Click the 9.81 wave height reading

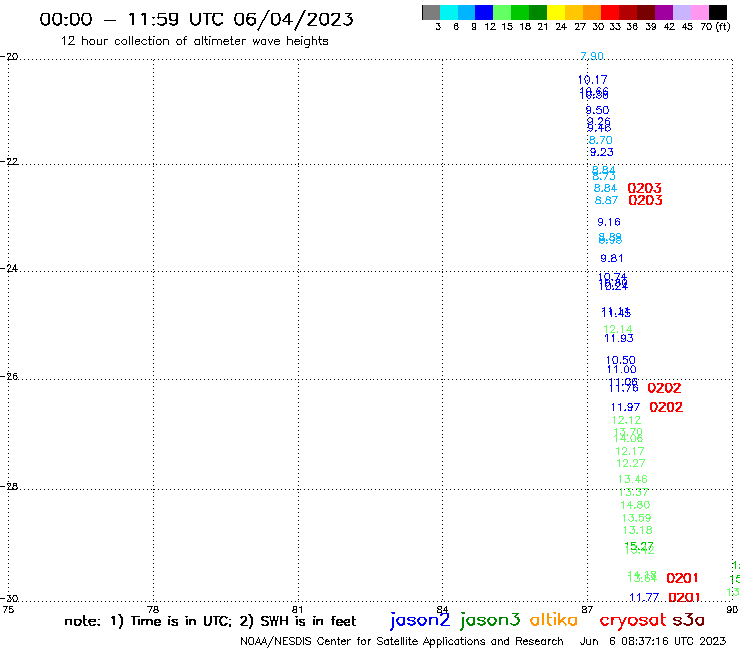click(x=612, y=258)
